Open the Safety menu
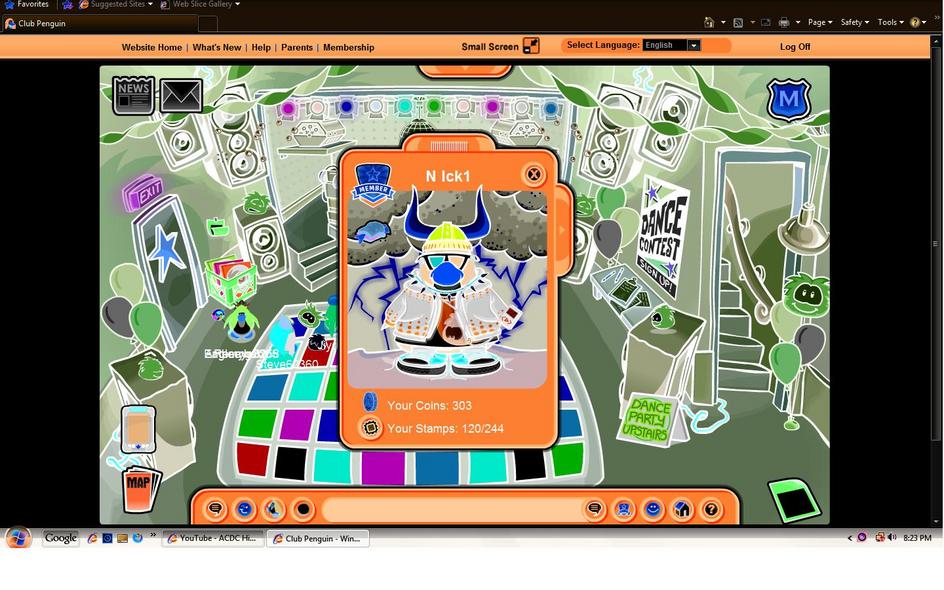Image resolution: width=944 pixels, height=590 pixels. point(854,22)
